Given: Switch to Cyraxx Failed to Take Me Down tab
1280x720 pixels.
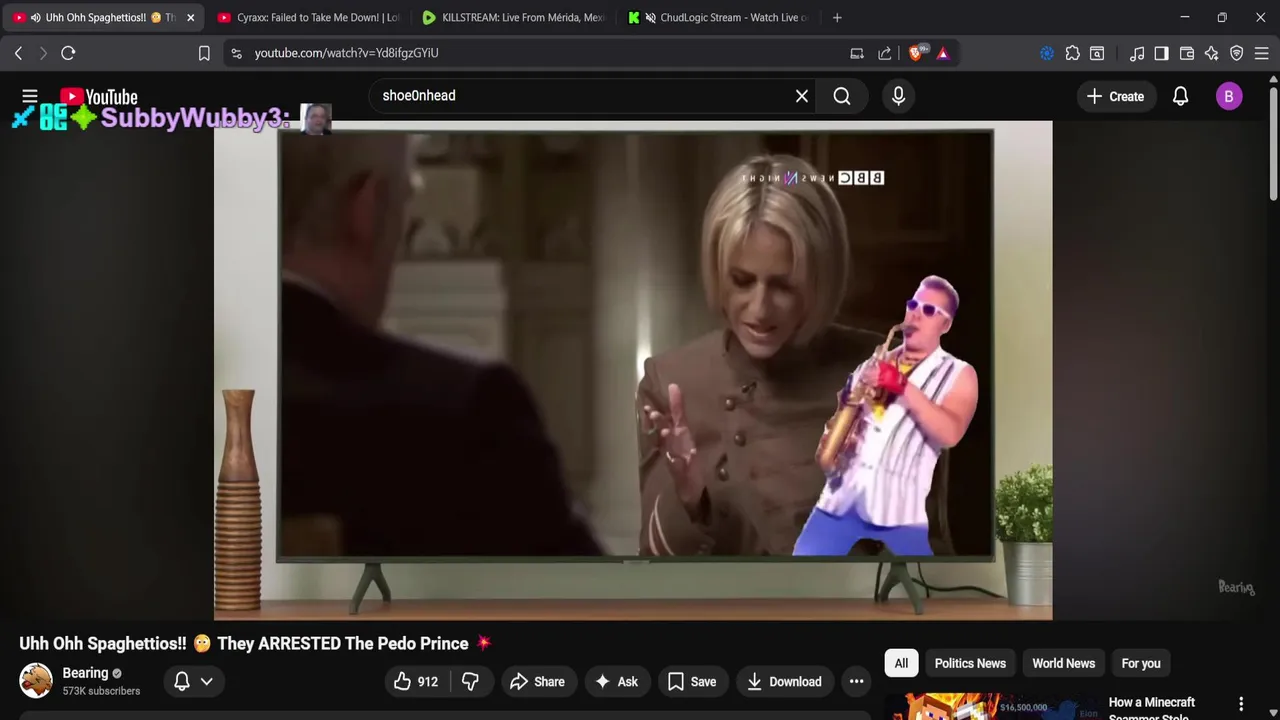Looking at the screenshot, I should 308,17.
